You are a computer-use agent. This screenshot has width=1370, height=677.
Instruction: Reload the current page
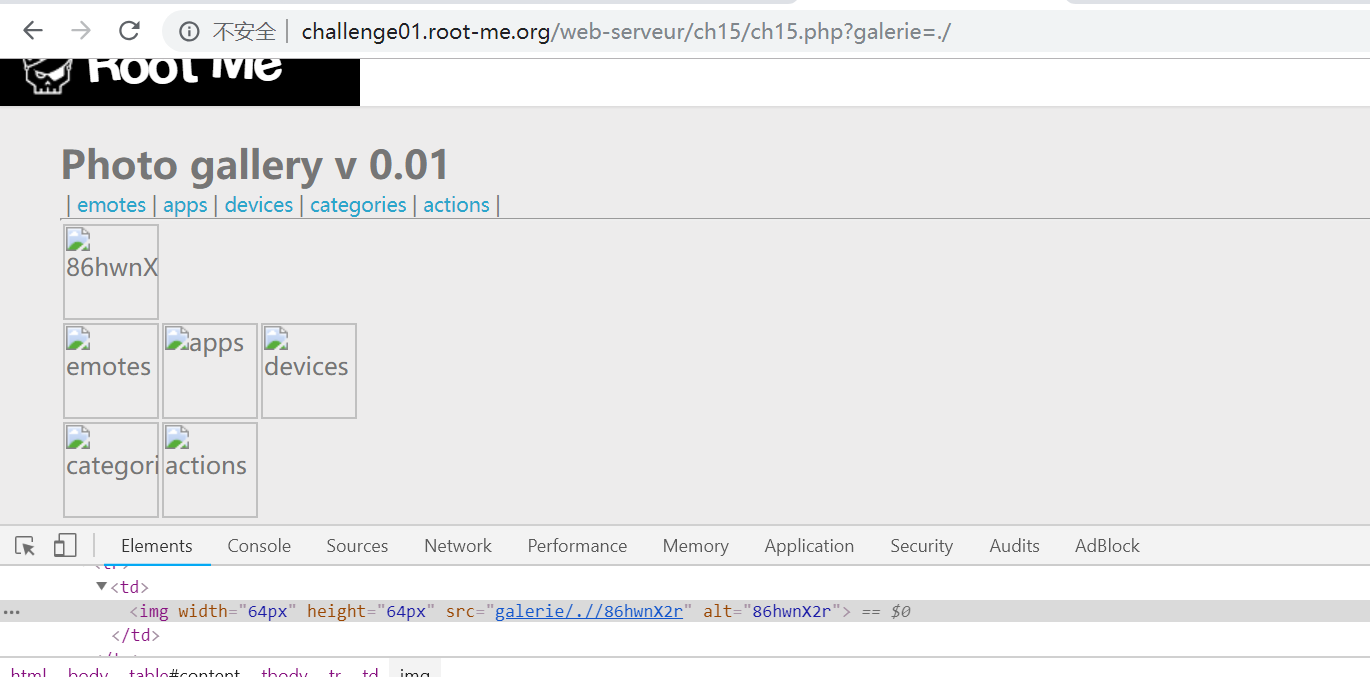(x=129, y=31)
